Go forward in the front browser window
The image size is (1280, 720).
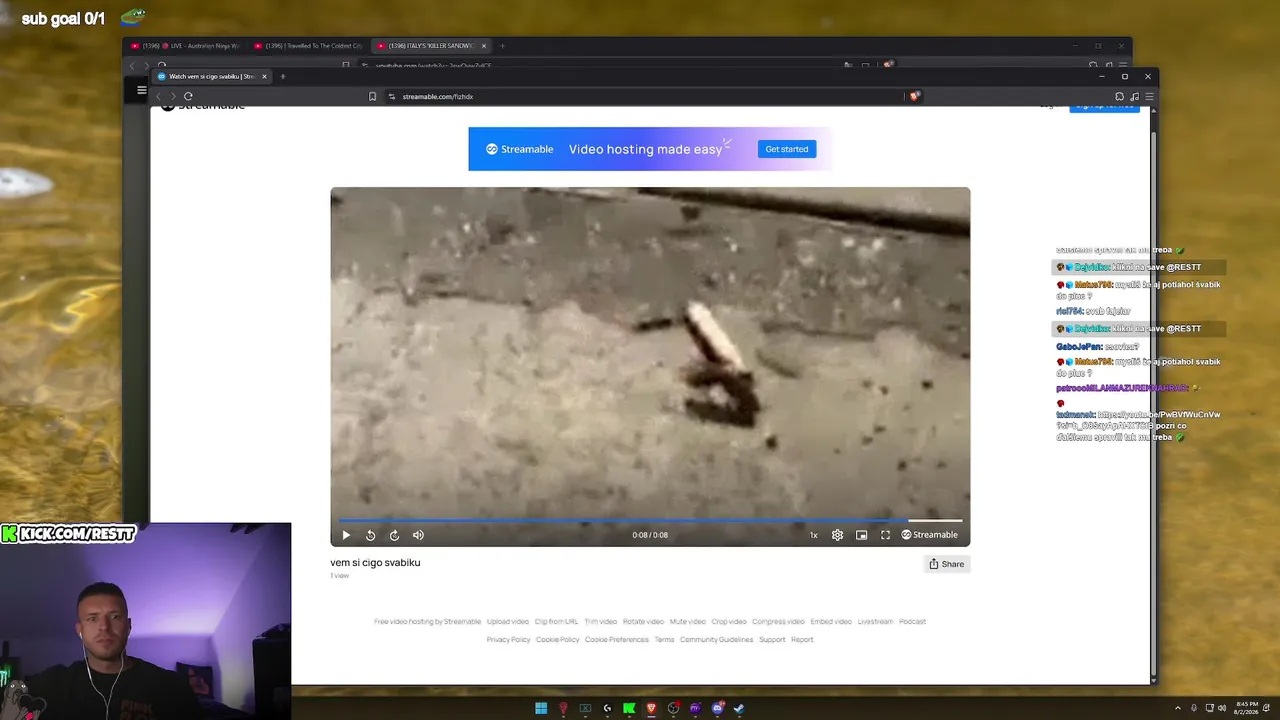(172, 96)
